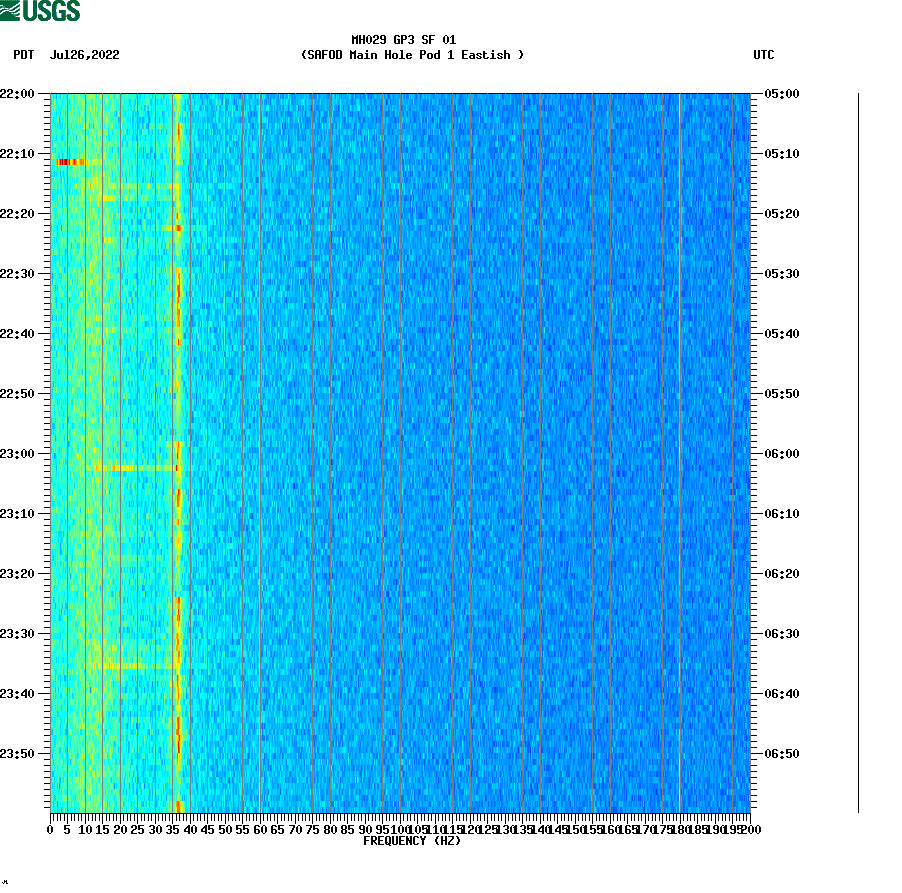Viewport: 902px width, 893px height.
Task: Click the USGS logo
Action: [x=40, y=12]
